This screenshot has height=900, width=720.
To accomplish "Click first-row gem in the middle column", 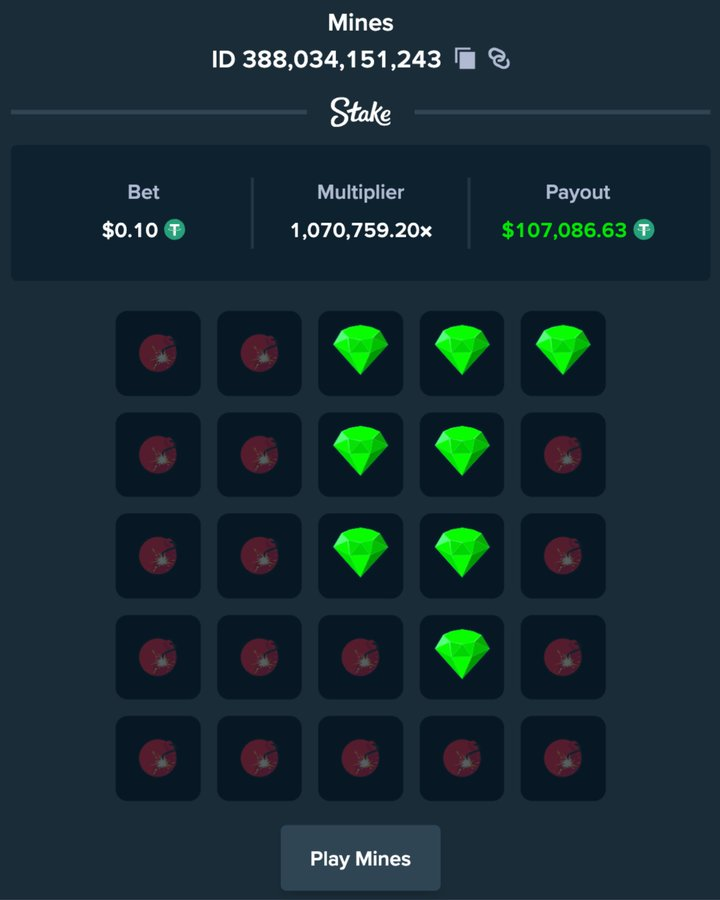I will [x=360, y=353].
